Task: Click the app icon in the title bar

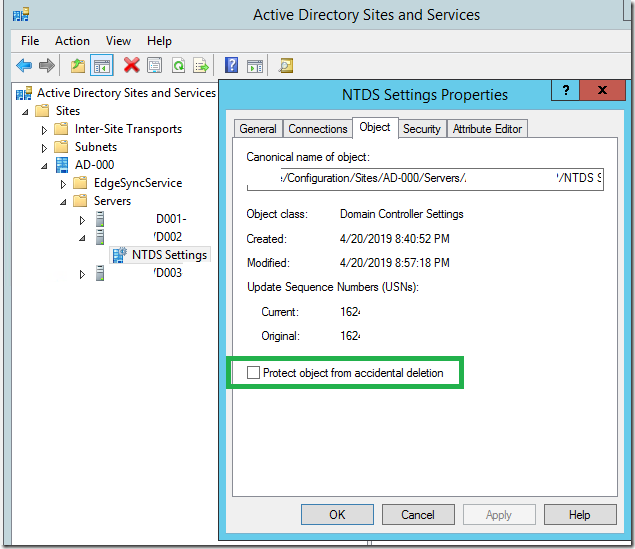Action: click(x=21, y=15)
